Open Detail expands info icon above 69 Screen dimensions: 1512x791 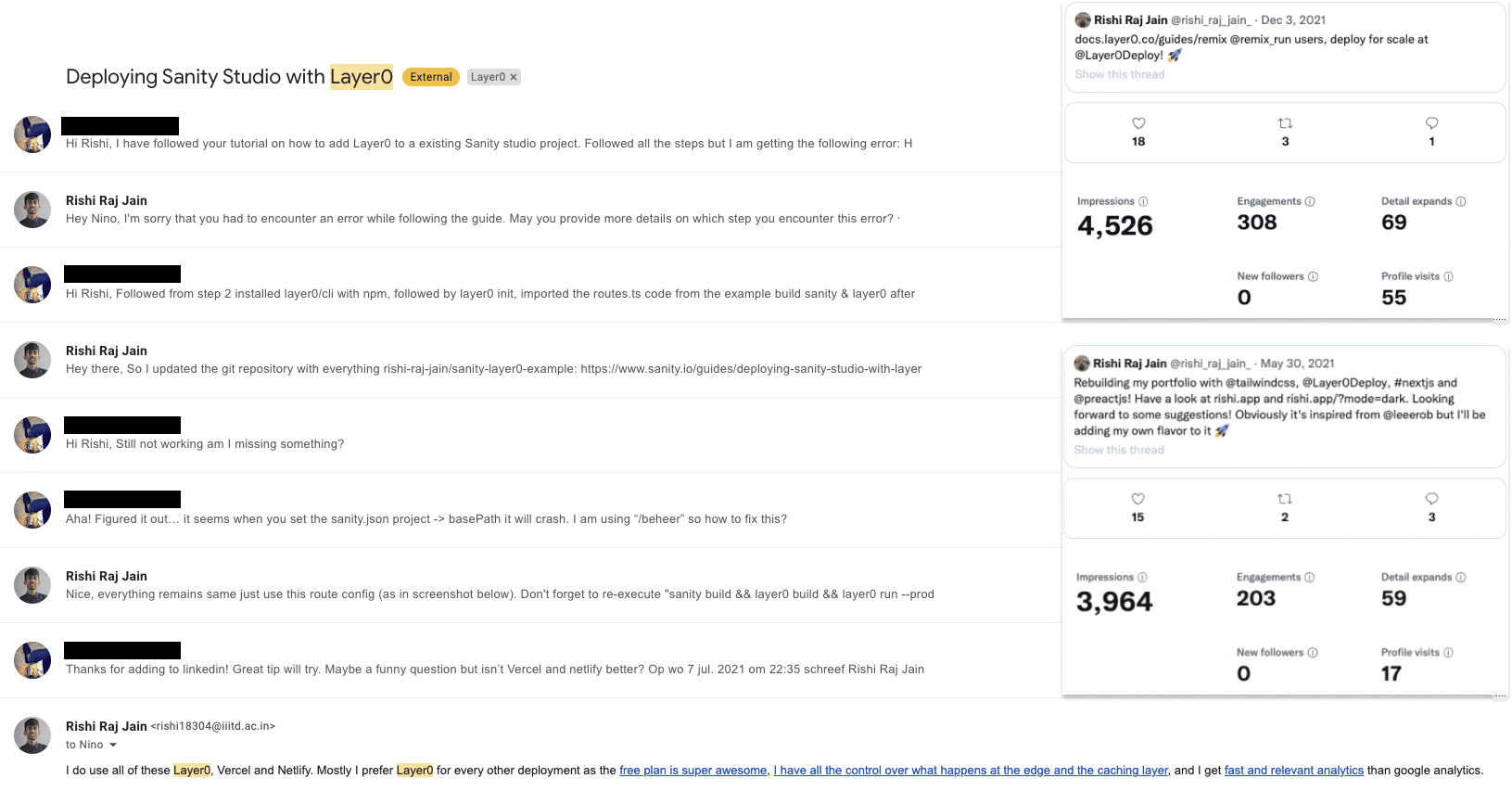pyautogui.click(x=1461, y=201)
